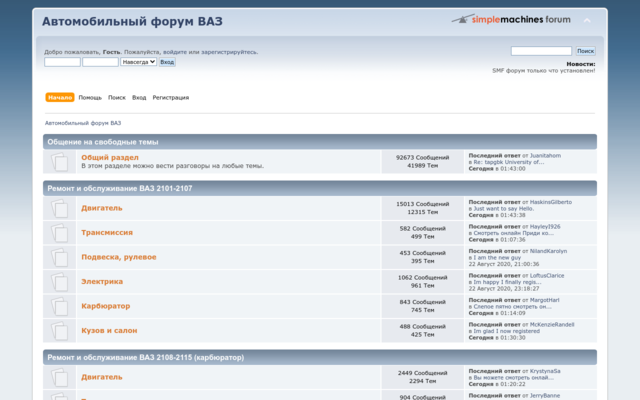The height and width of the screenshot is (400, 640).
Task: Open post Вы можете смотреть онлайн...
Action: tap(513, 378)
